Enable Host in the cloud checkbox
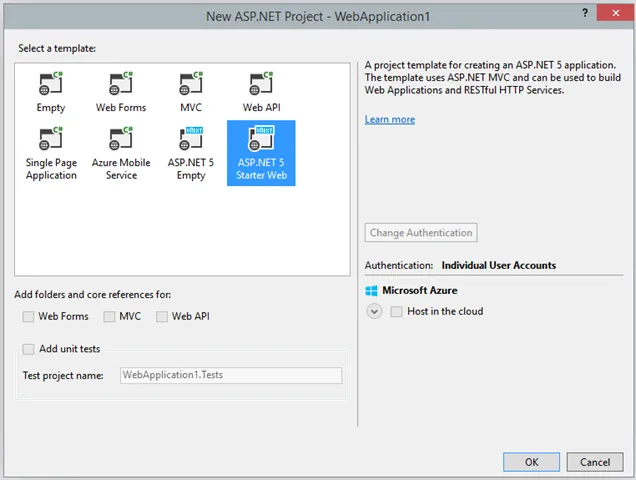Viewport: 636px width, 480px height. (397, 312)
